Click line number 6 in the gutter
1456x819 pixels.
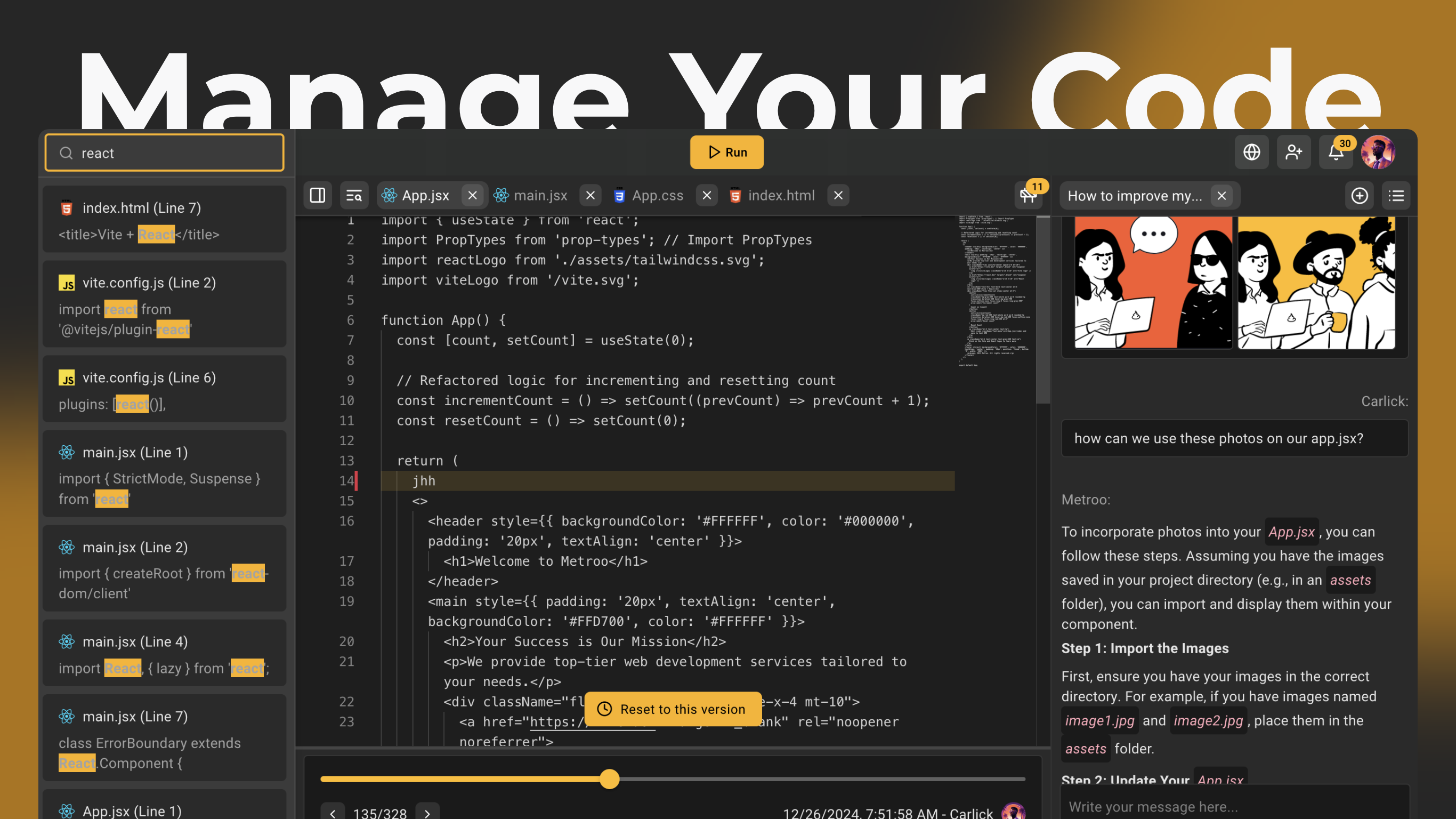pyautogui.click(x=351, y=320)
